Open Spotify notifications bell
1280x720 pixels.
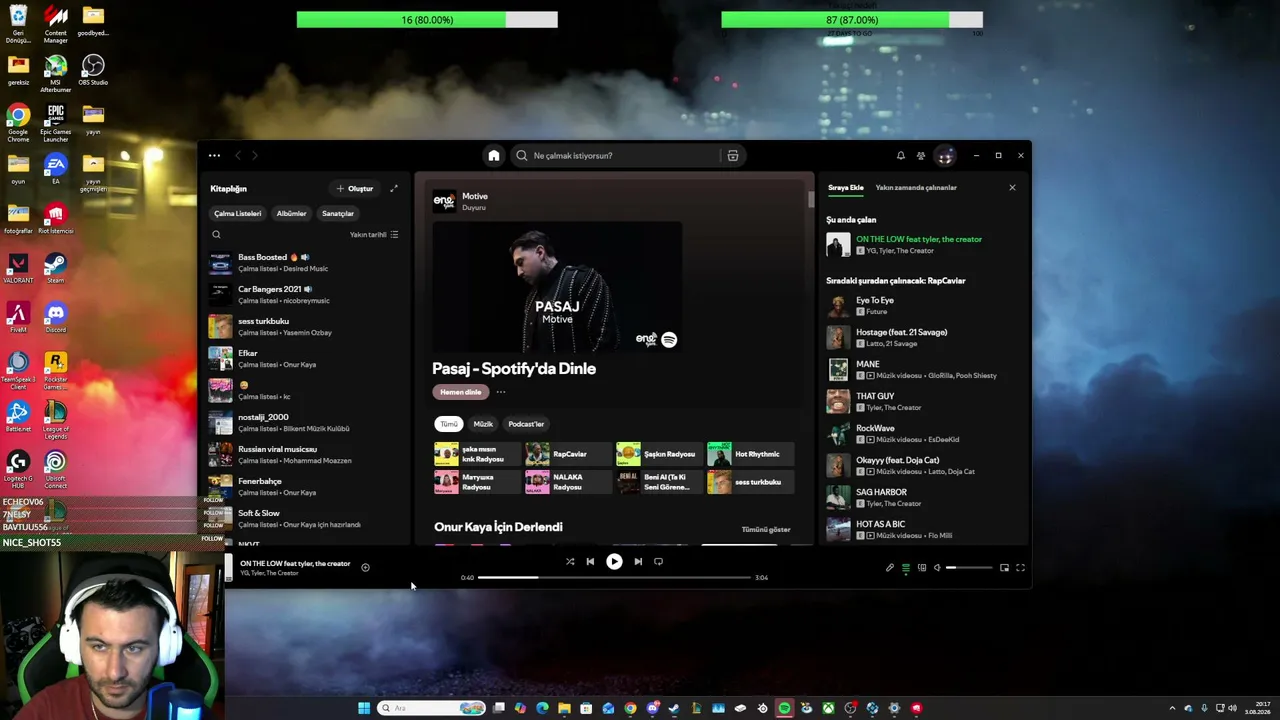900,155
